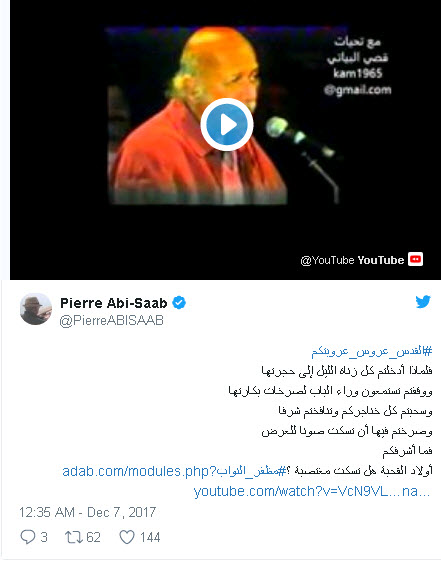View the 3 replies count
Image resolution: width=441 pixels, height=561 pixels.
(44, 537)
